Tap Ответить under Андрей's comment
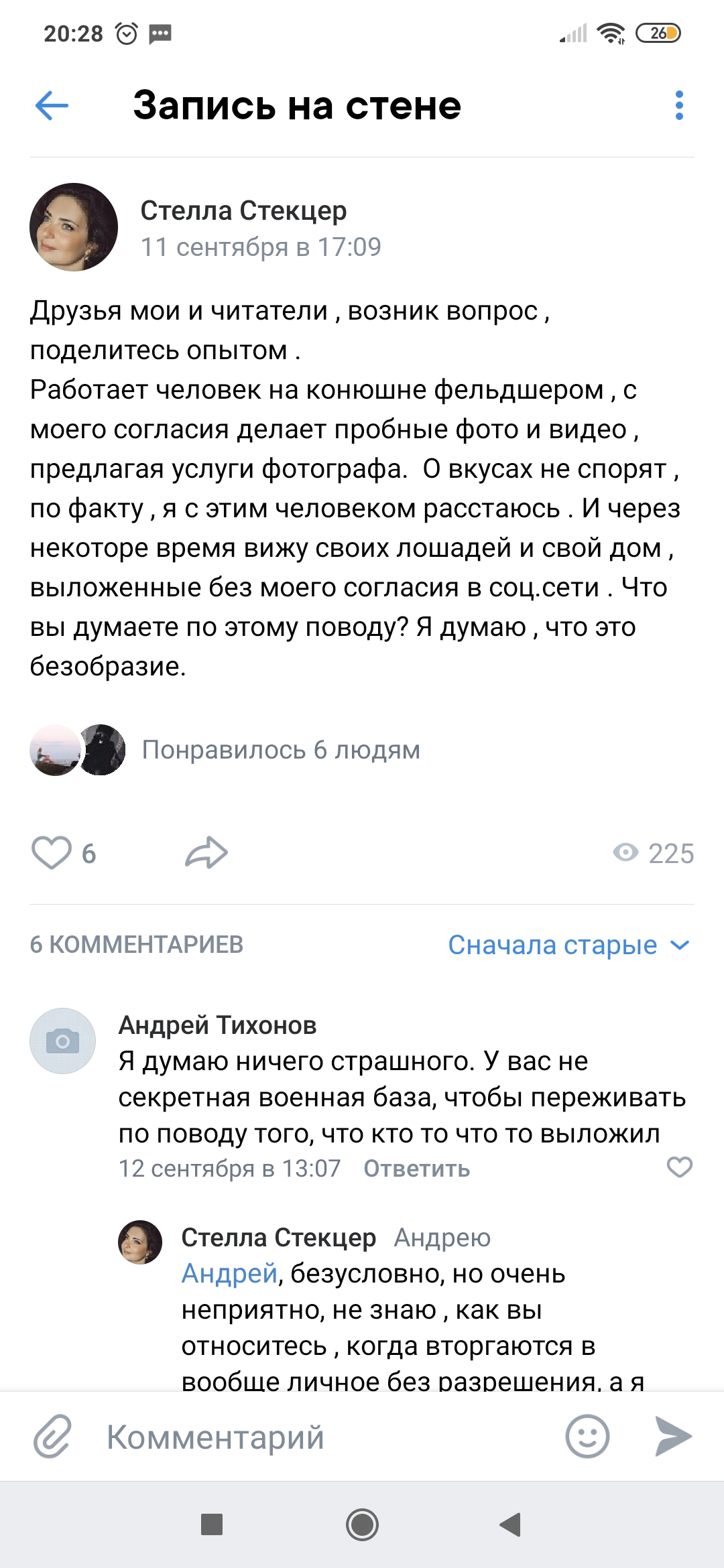This screenshot has width=724, height=1568. pos(416,1169)
